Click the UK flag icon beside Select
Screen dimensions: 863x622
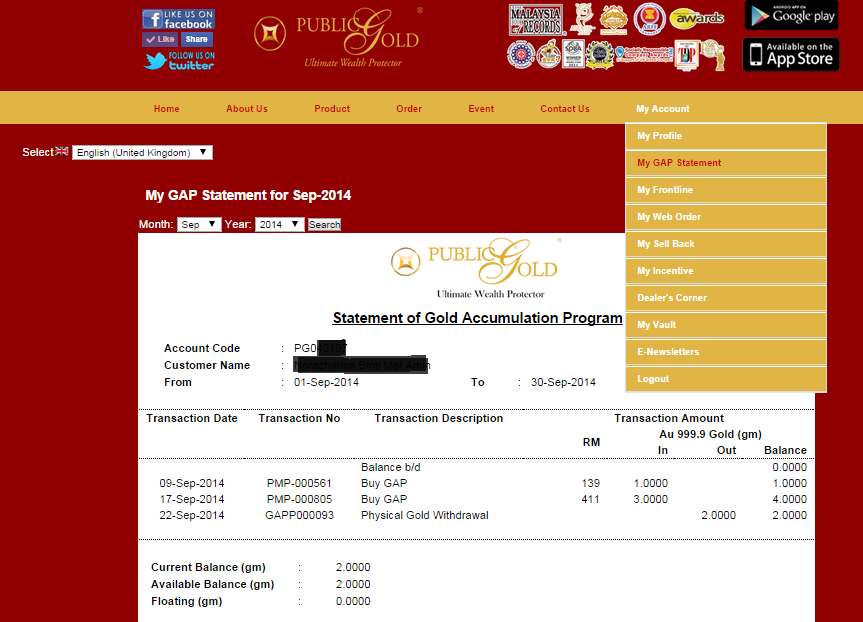[x=62, y=151]
